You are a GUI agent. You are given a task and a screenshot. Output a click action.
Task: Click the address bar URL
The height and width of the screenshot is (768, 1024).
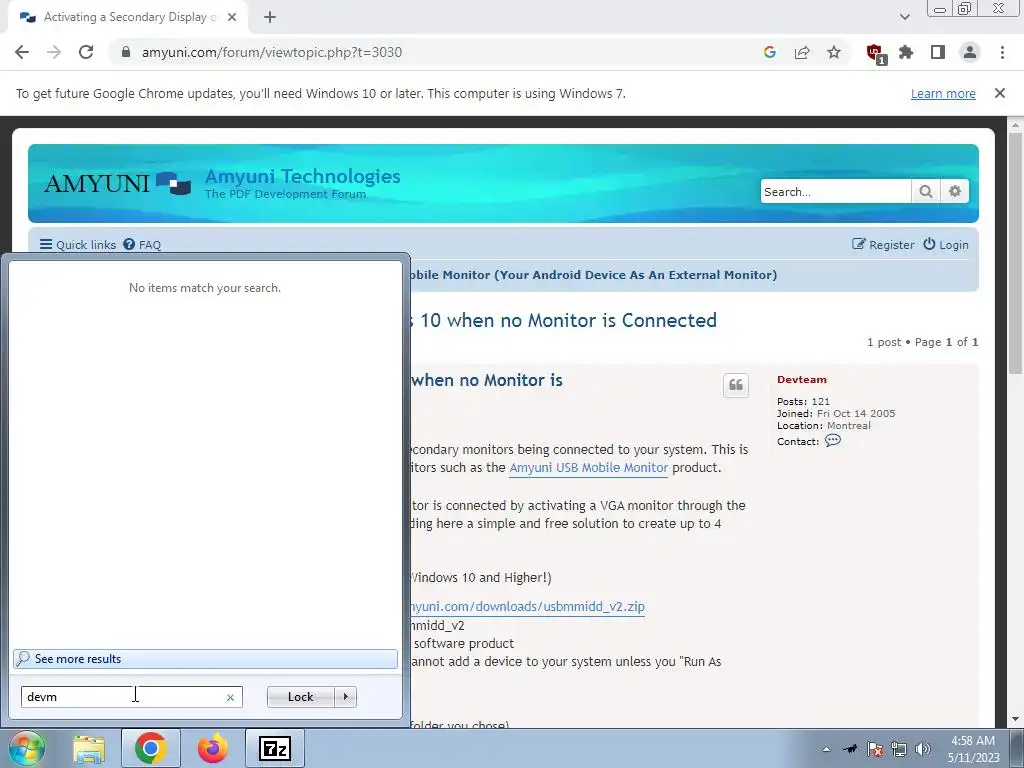click(272, 52)
